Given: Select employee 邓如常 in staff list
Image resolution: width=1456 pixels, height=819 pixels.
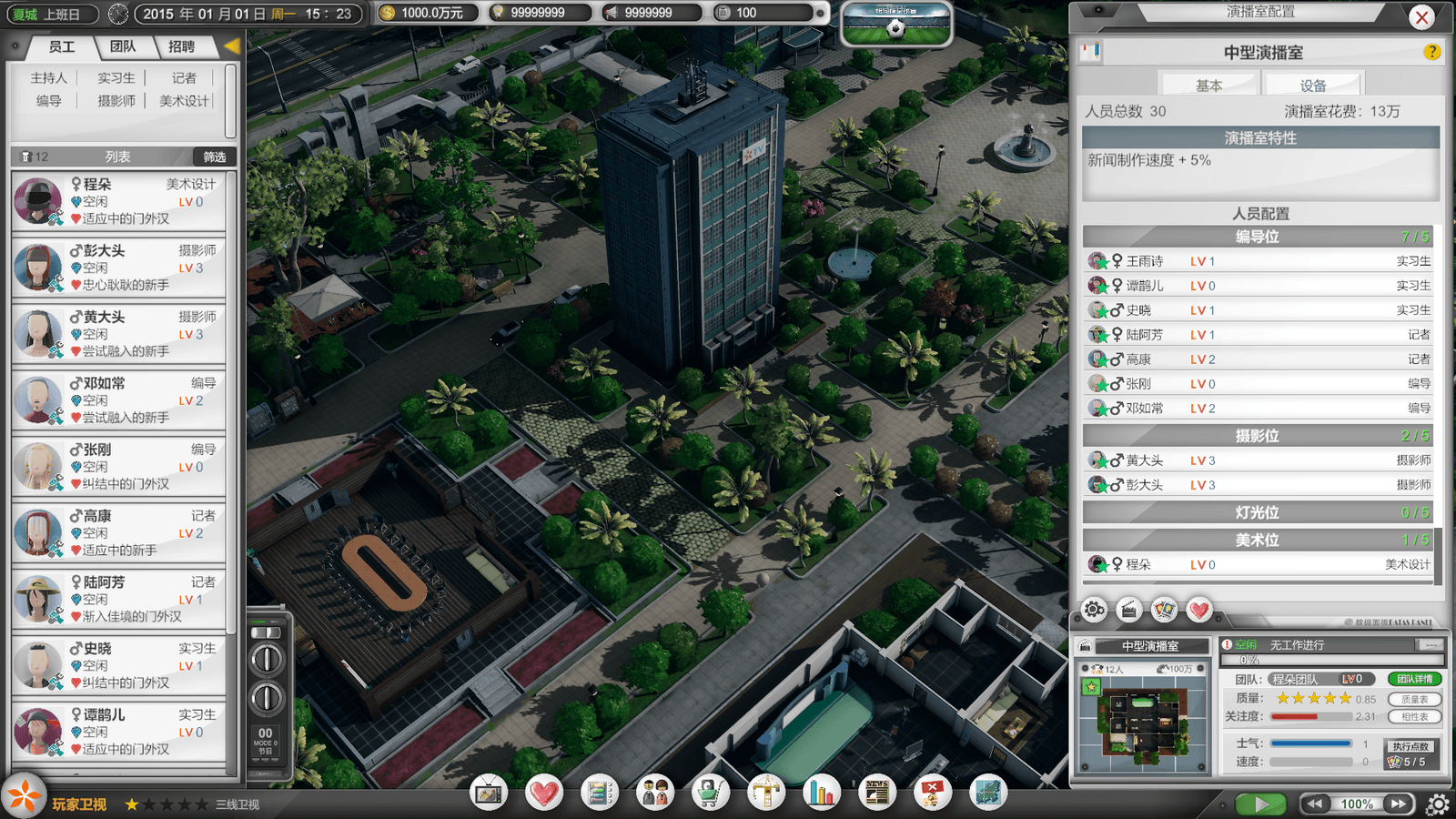Looking at the screenshot, I should 118,400.
